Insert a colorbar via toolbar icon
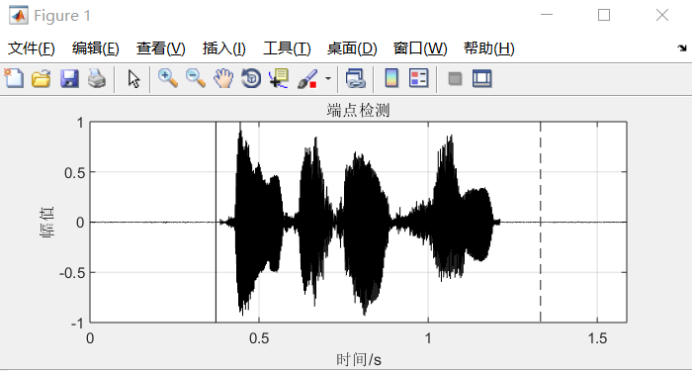The width and height of the screenshot is (692, 371). click(391, 79)
